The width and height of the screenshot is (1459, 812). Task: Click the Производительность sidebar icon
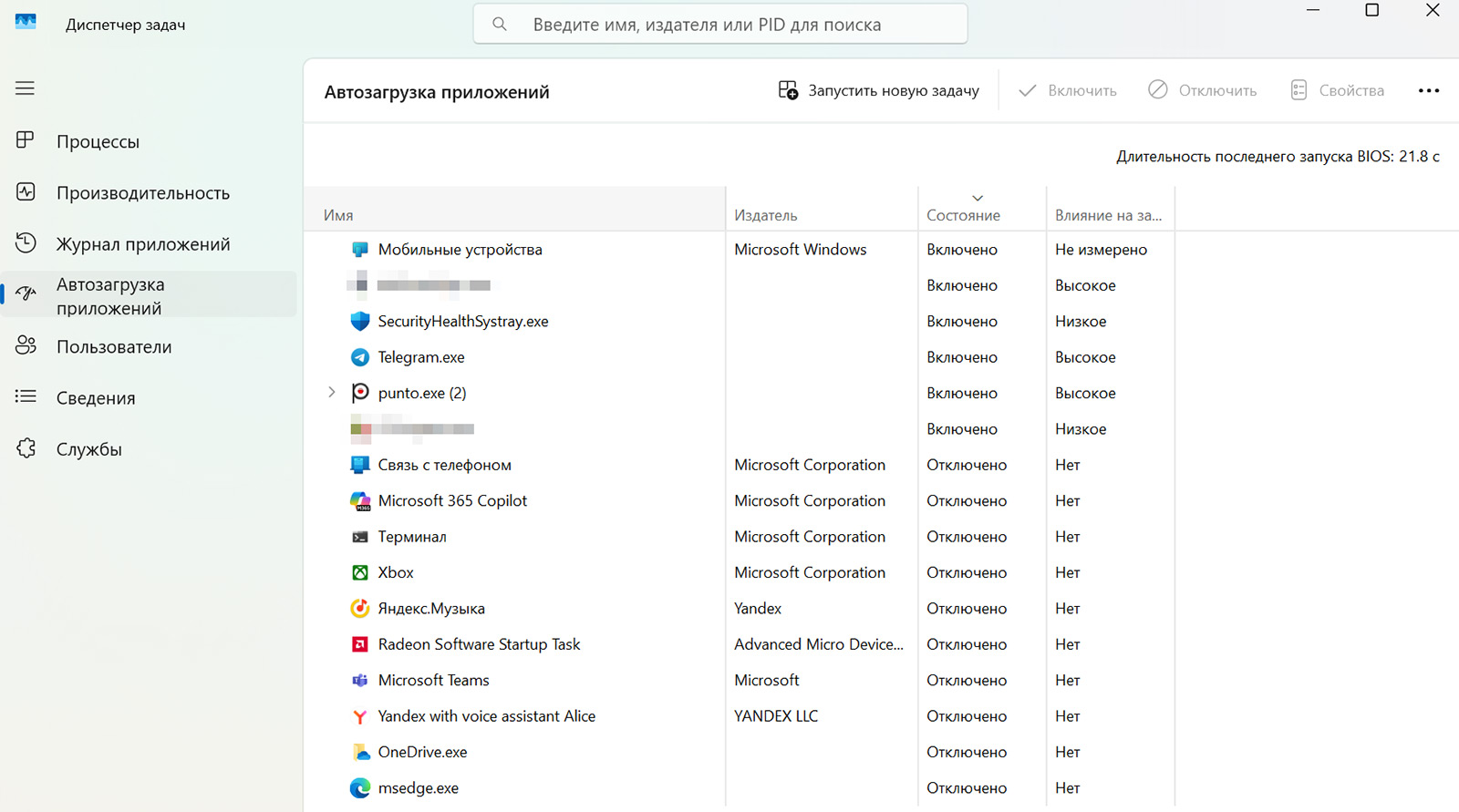[x=26, y=192]
